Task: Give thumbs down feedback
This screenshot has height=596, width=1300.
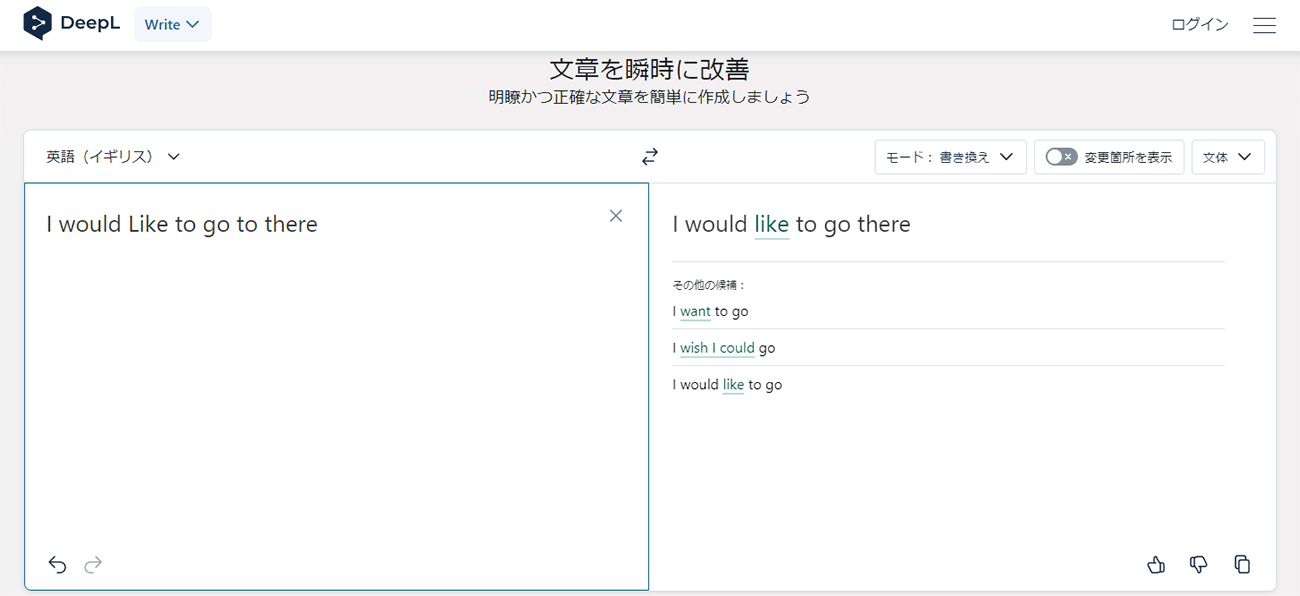Action: pos(1199,565)
